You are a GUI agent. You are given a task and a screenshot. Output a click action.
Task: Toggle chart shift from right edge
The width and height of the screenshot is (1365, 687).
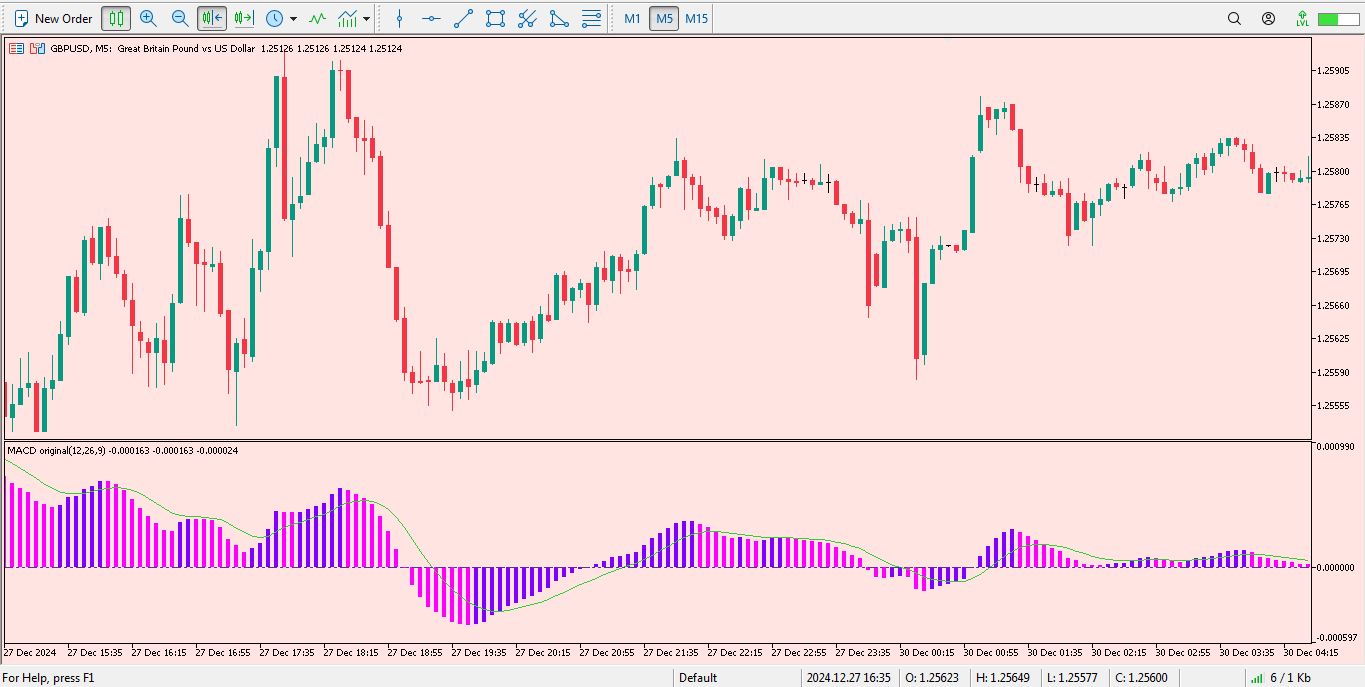pyautogui.click(x=243, y=18)
